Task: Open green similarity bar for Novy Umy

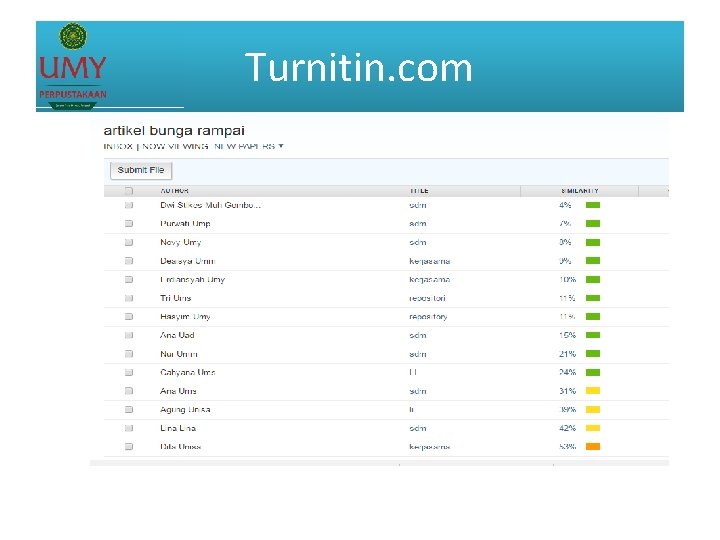Action: pyautogui.click(x=593, y=242)
